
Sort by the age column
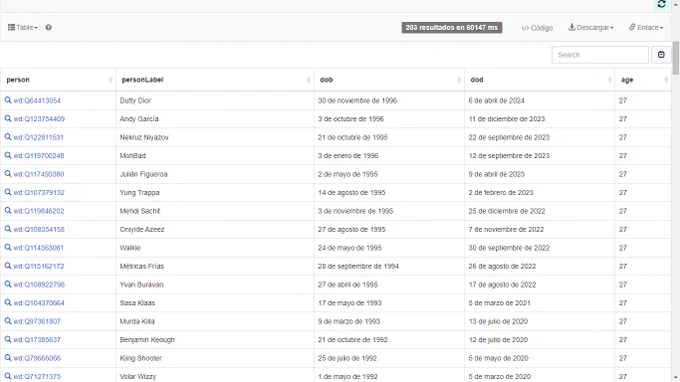tap(643, 80)
